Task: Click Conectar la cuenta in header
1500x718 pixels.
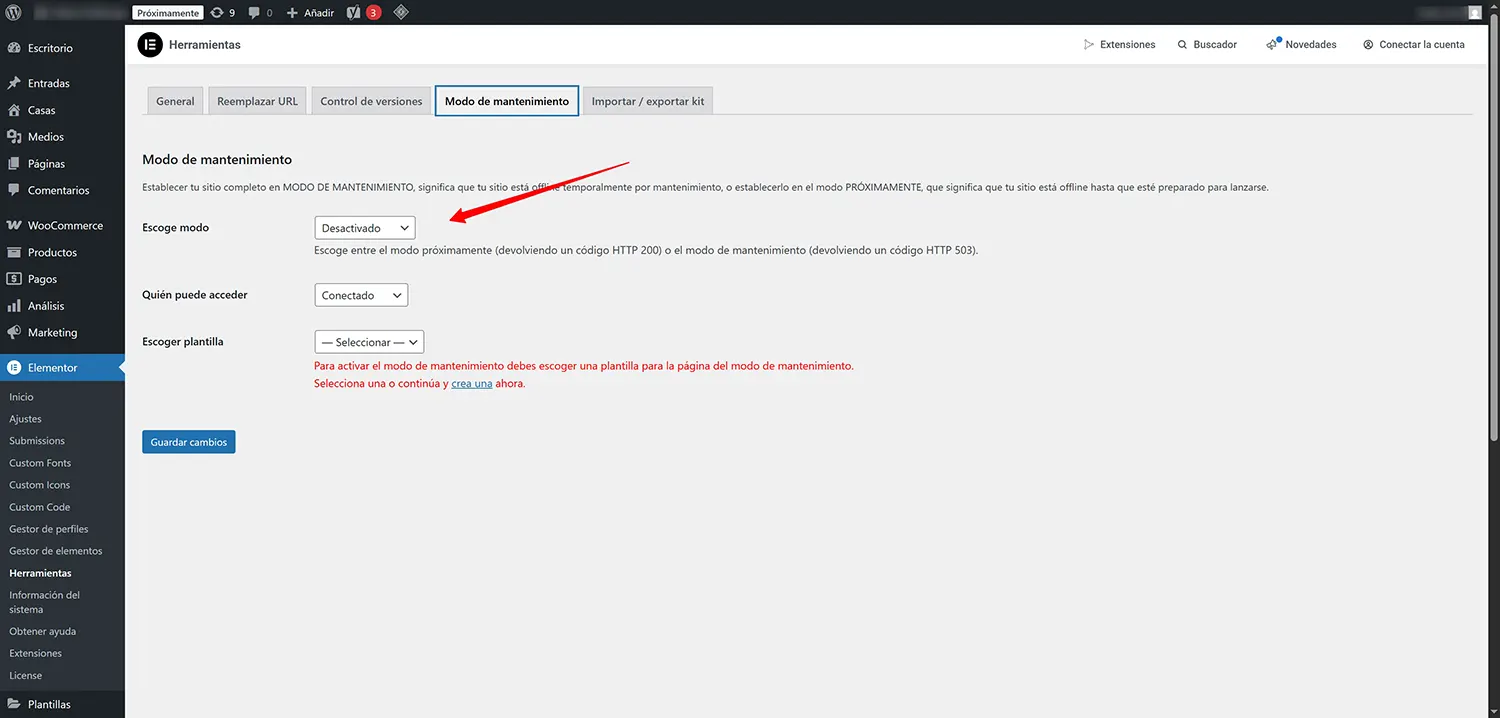Action: [x=1413, y=45]
